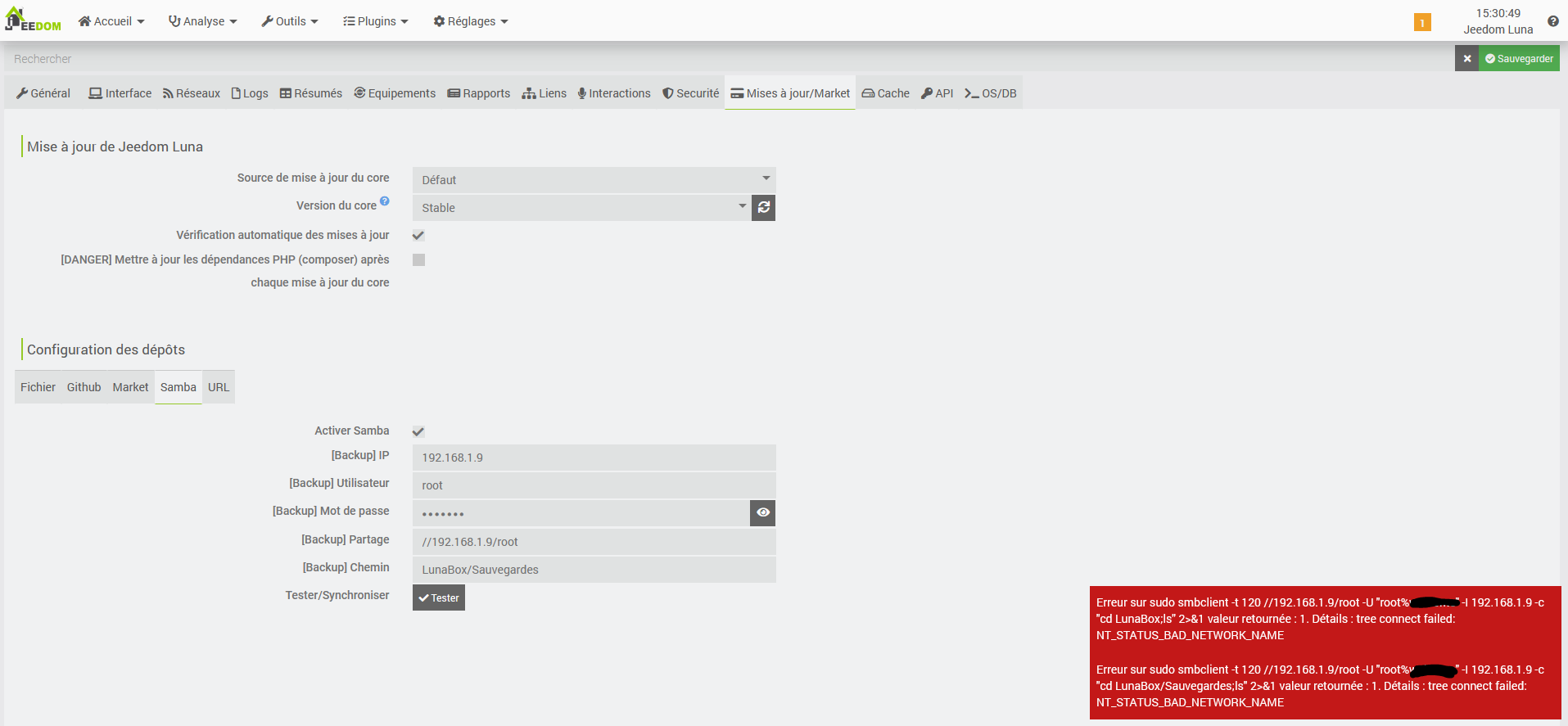Switch to the Général tab

pyautogui.click(x=43, y=93)
